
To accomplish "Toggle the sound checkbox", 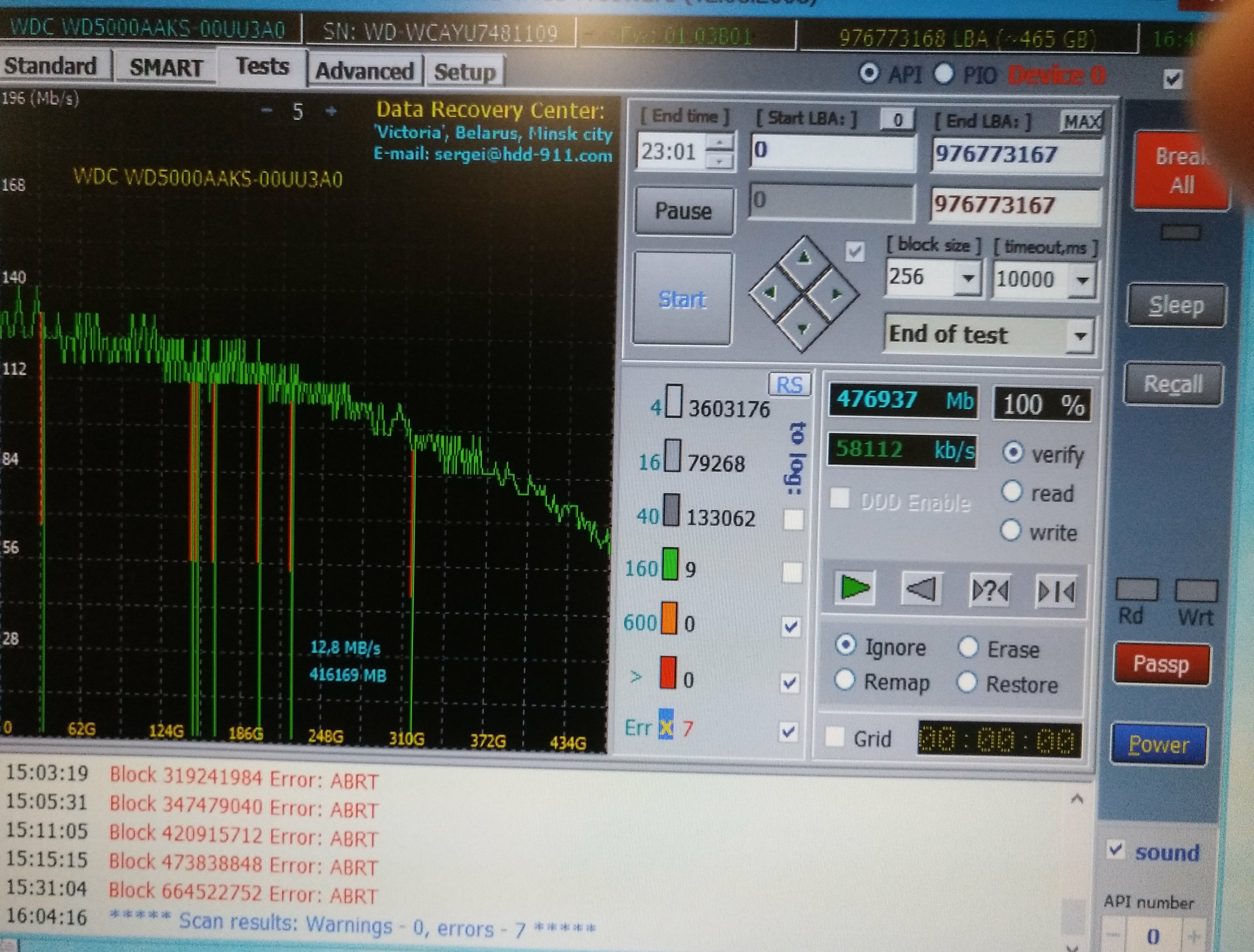I will (x=1116, y=850).
